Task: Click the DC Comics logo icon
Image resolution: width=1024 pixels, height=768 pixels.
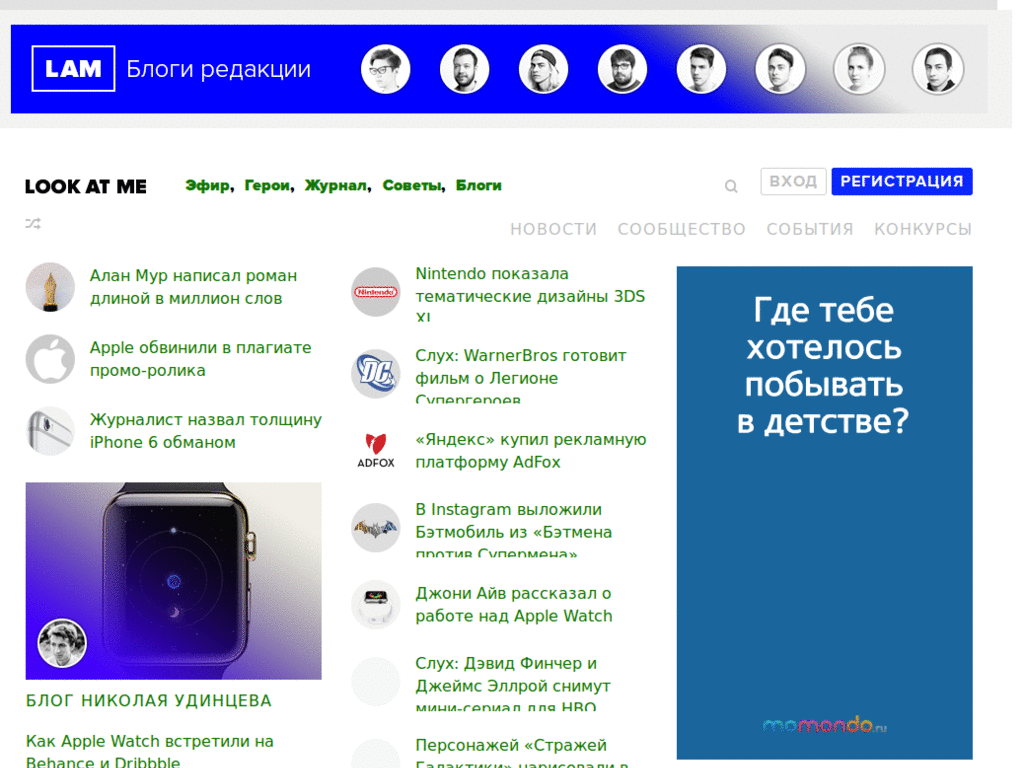Action: 376,374
